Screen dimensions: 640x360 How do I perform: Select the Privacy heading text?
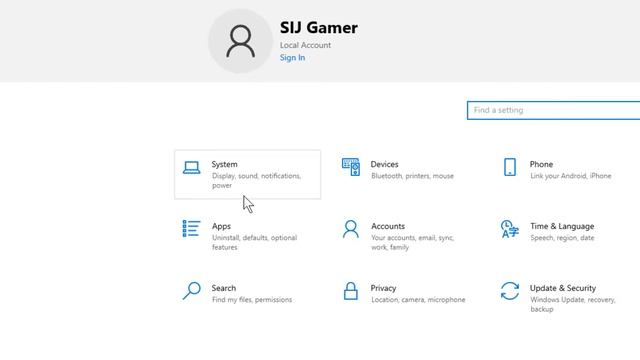383,288
